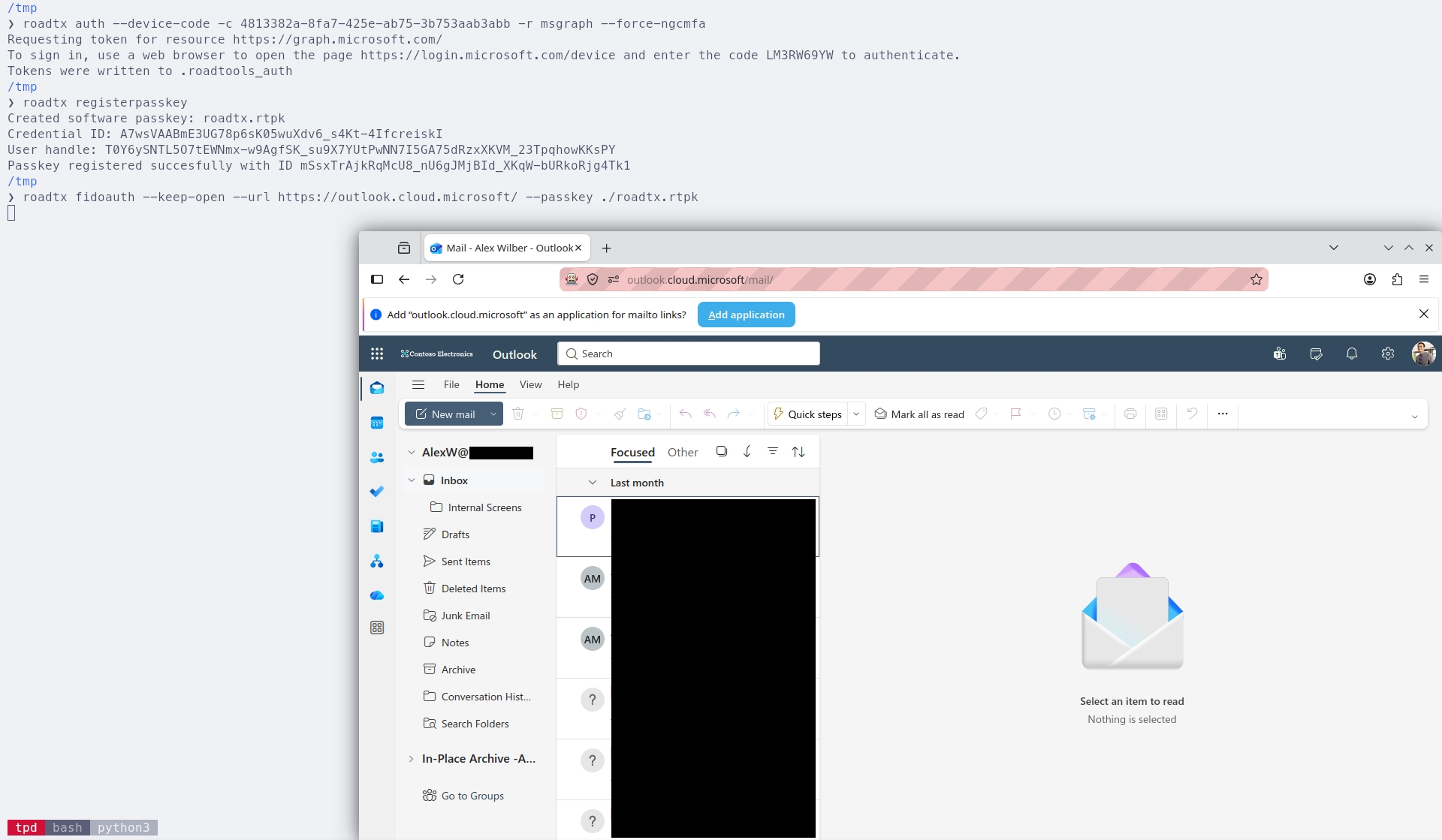
Task: Select the Mail - Alex Wilber browser tab
Action: 507,248
